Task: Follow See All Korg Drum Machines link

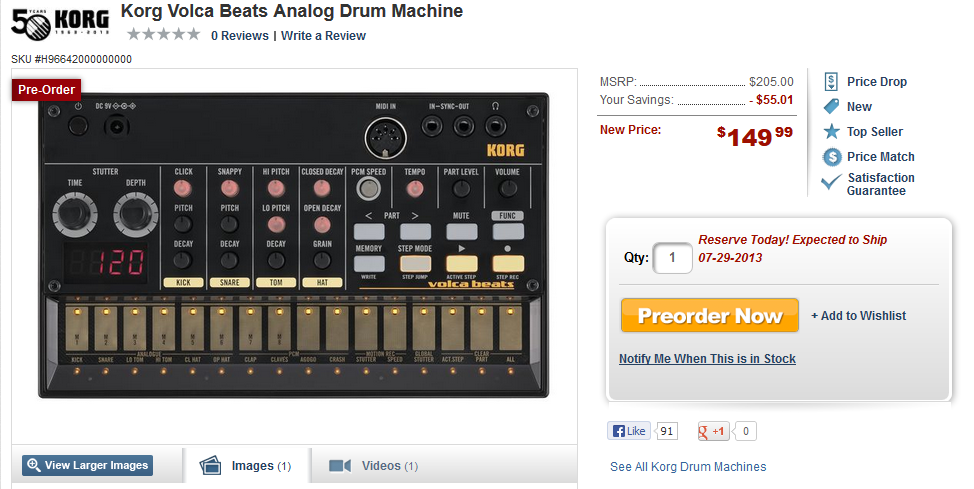Action: click(x=688, y=467)
